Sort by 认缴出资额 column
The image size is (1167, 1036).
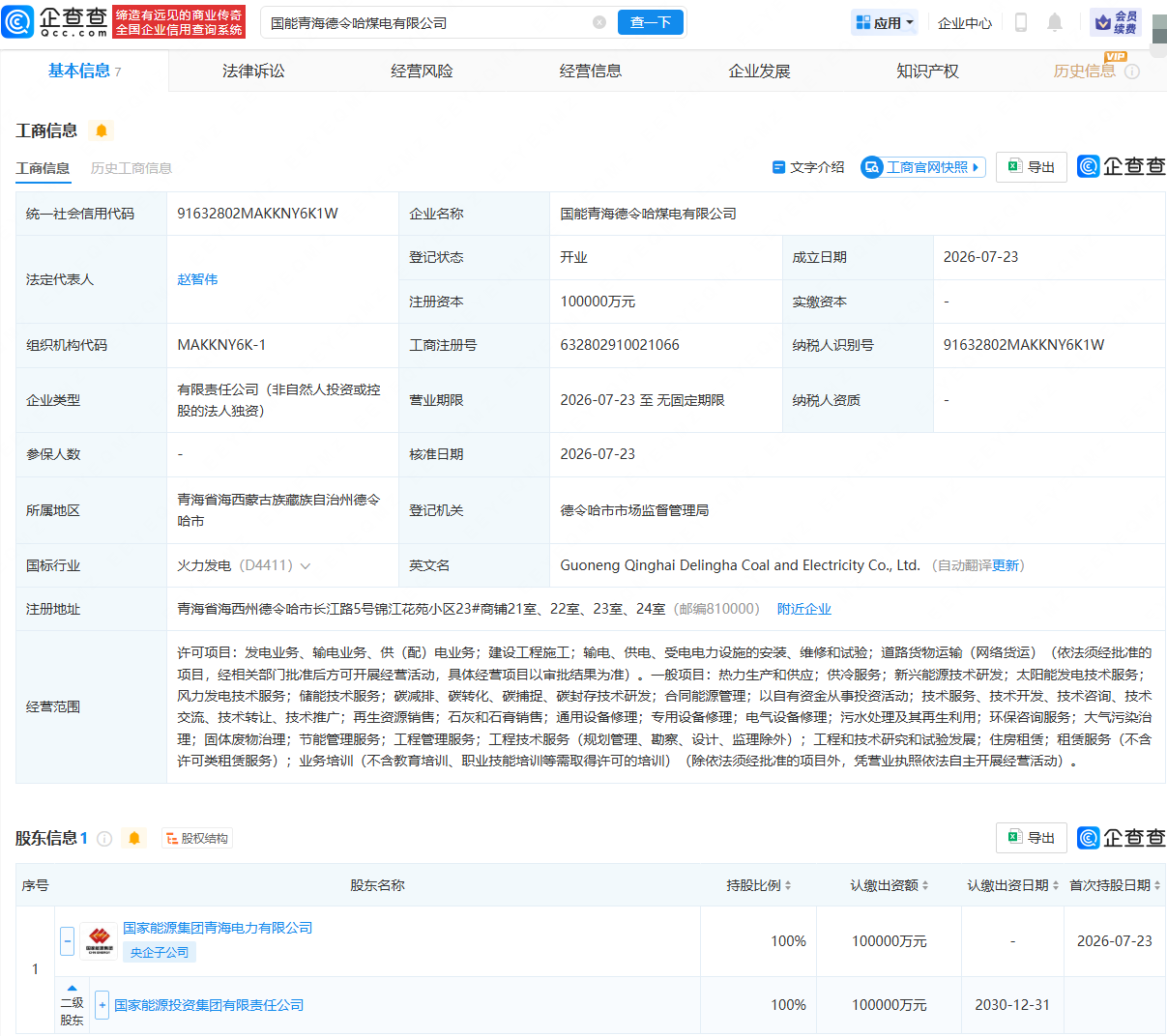[x=924, y=885]
